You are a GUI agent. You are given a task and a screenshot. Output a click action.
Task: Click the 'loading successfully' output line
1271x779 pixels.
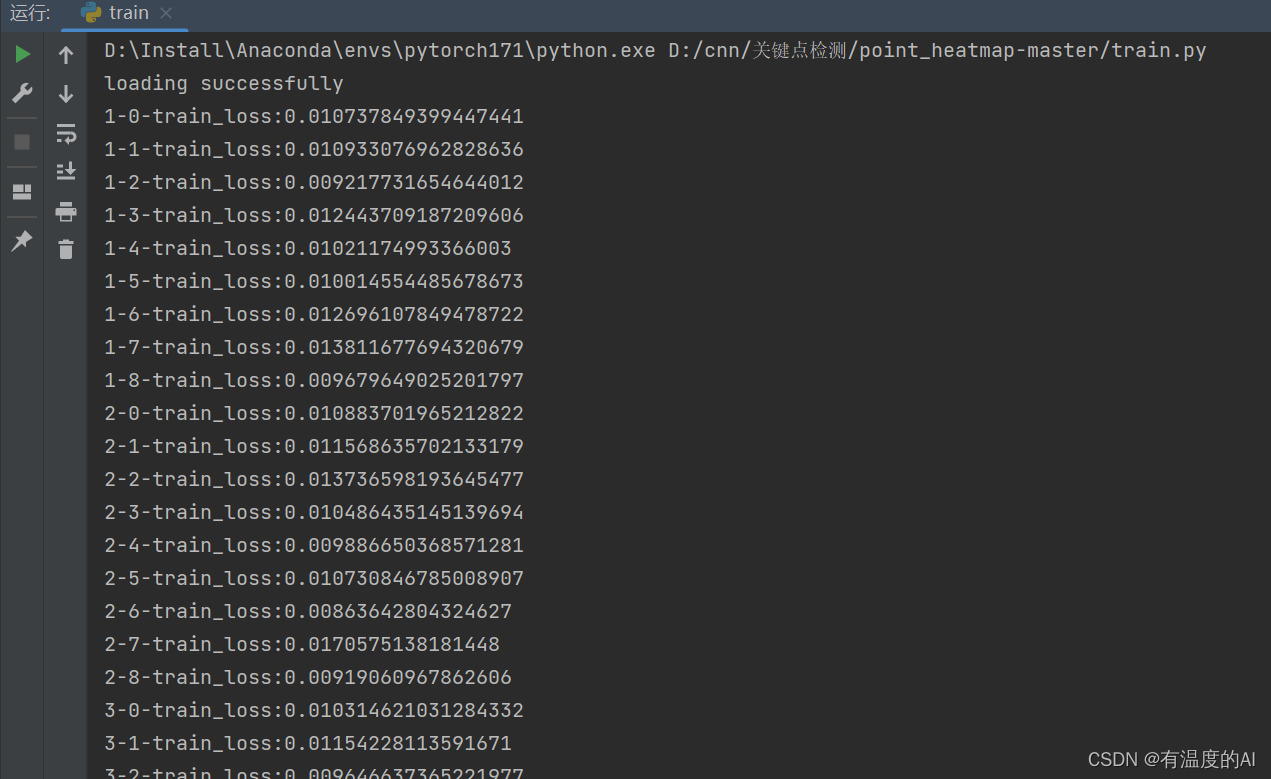[224, 84]
